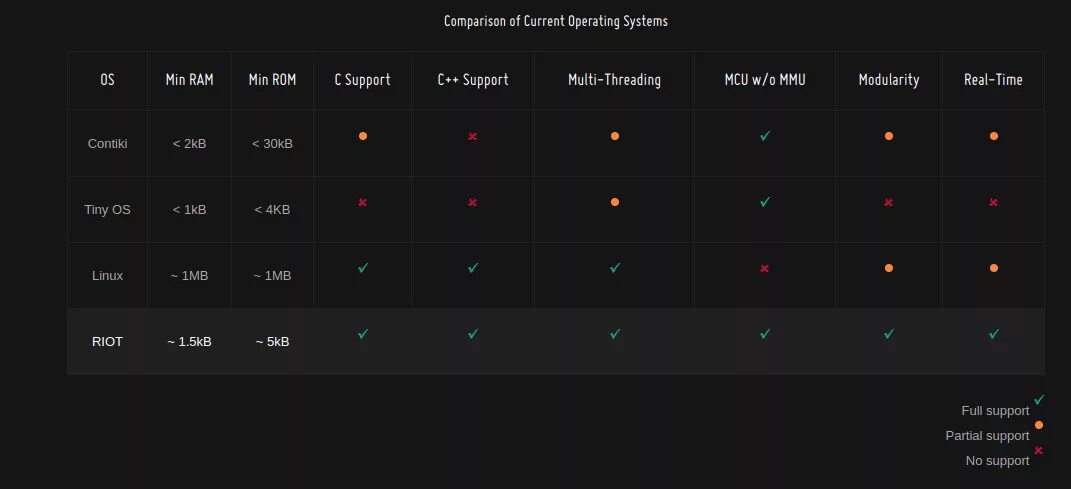Click the Full support legend checkmark
This screenshot has height=489, width=1071.
coord(1039,400)
